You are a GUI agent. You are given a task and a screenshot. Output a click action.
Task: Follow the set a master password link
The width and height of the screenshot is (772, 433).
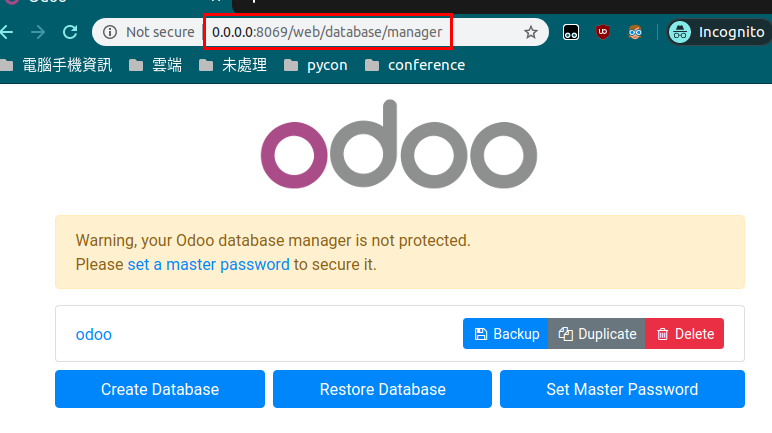pos(208,265)
